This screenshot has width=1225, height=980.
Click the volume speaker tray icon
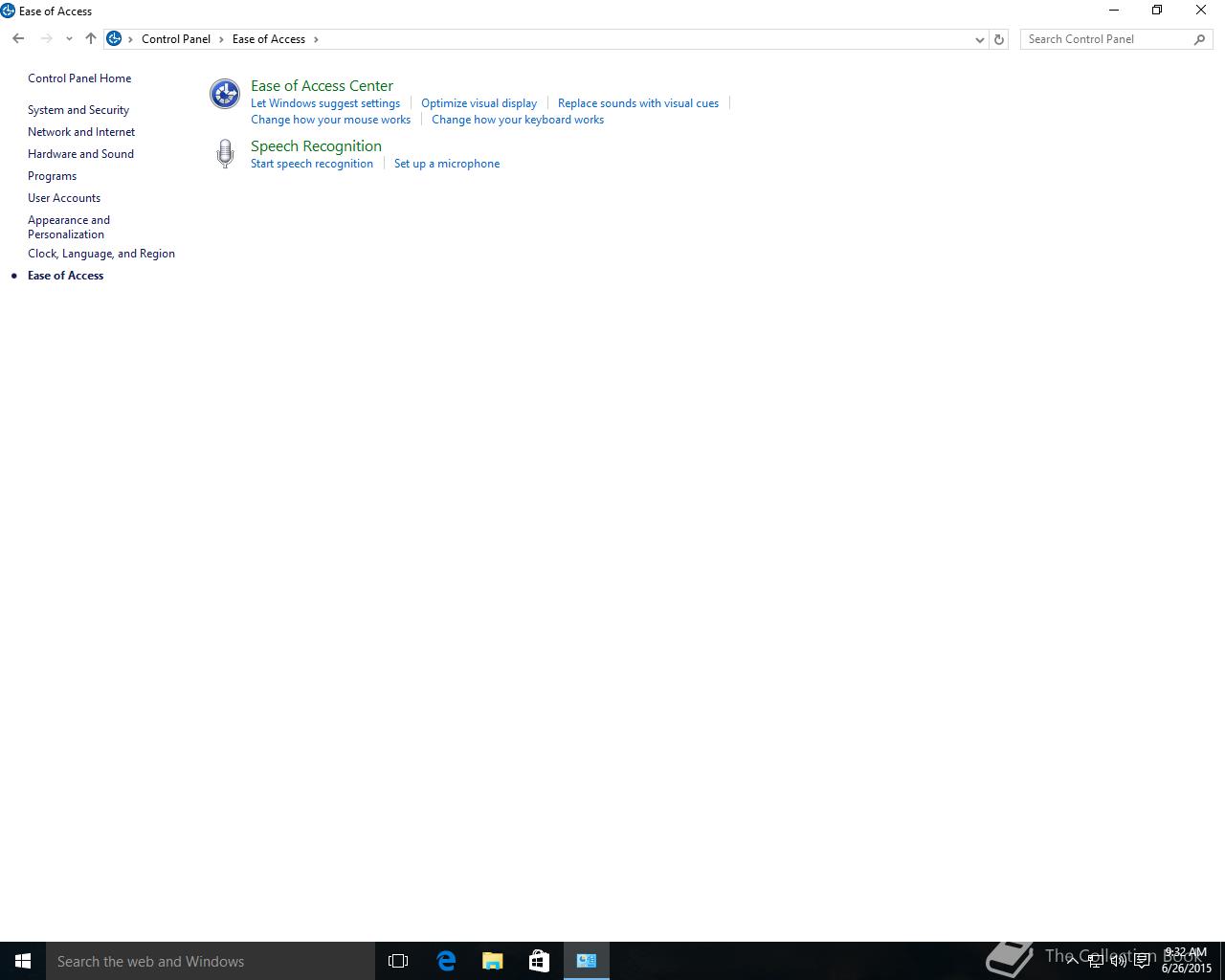coord(1118,961)
